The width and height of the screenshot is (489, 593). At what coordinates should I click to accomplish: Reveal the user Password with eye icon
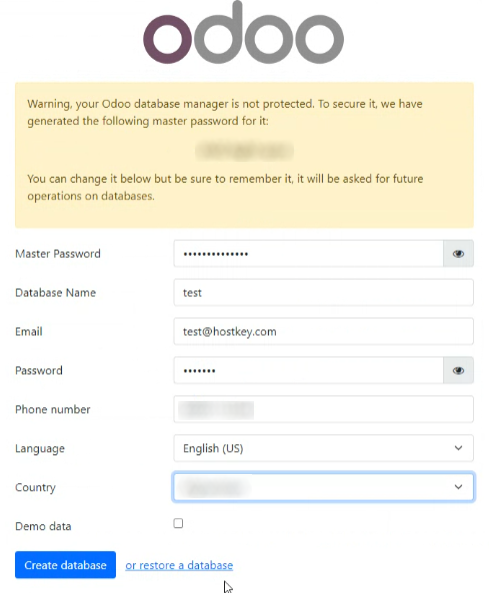coord(458,370)
